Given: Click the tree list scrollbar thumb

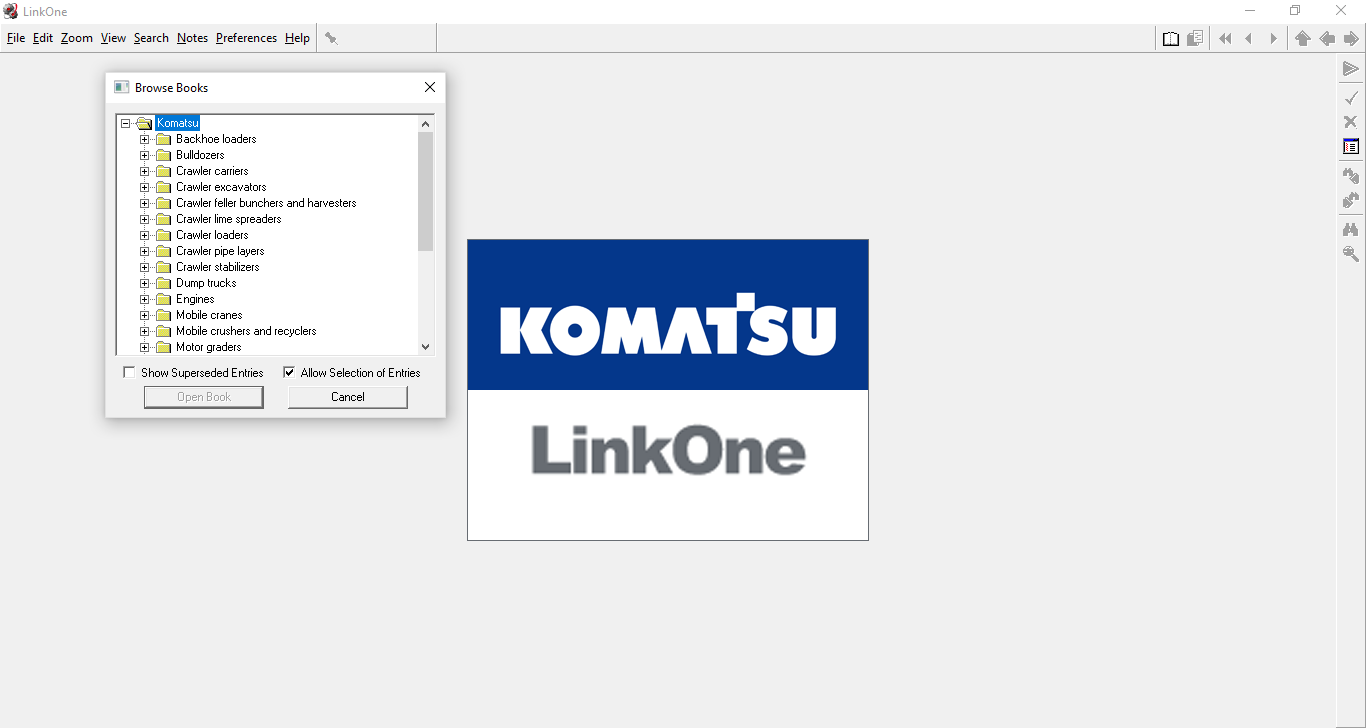Looking at the screenshot, I should 426,191.
